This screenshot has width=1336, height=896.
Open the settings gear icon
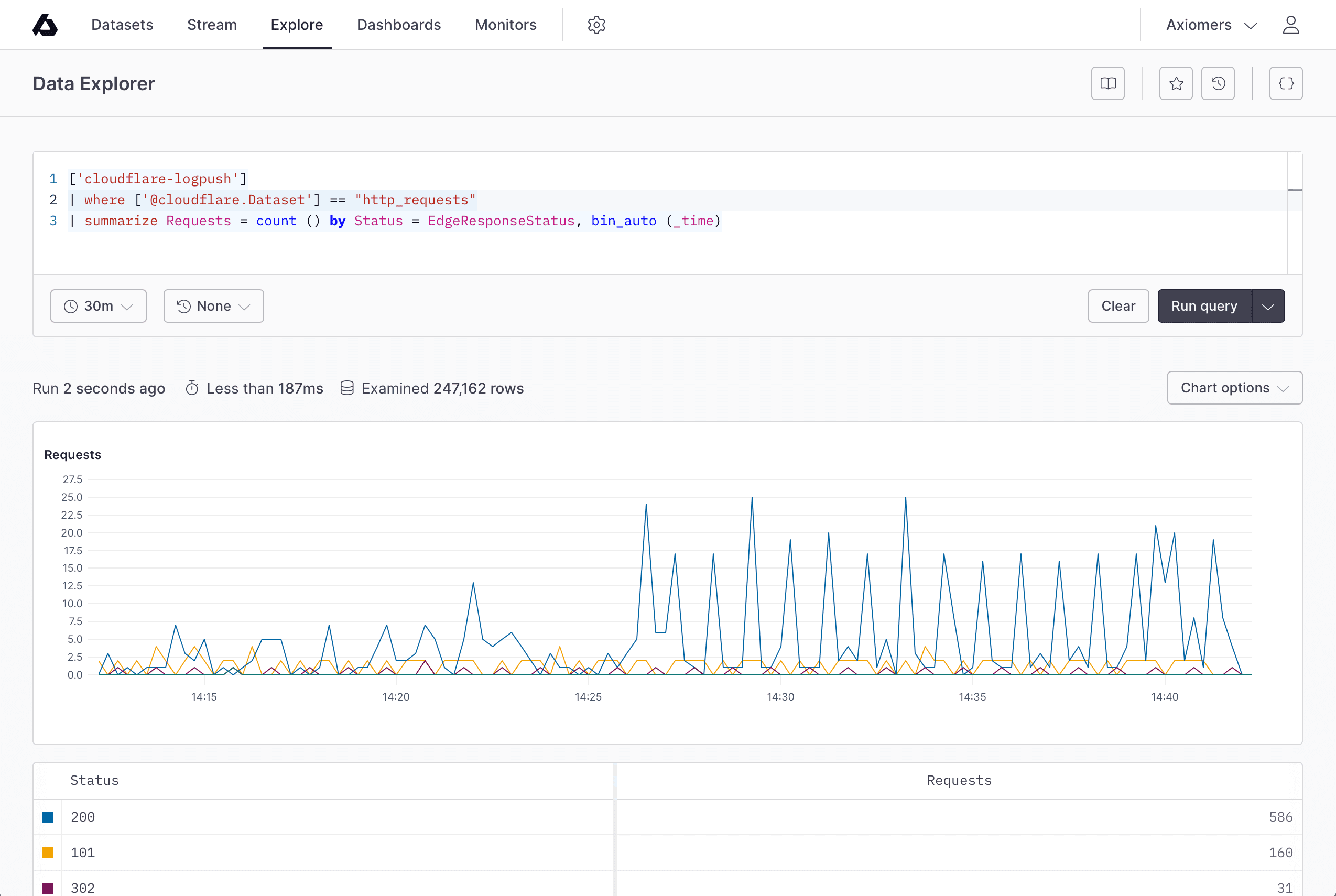(596, 25)
